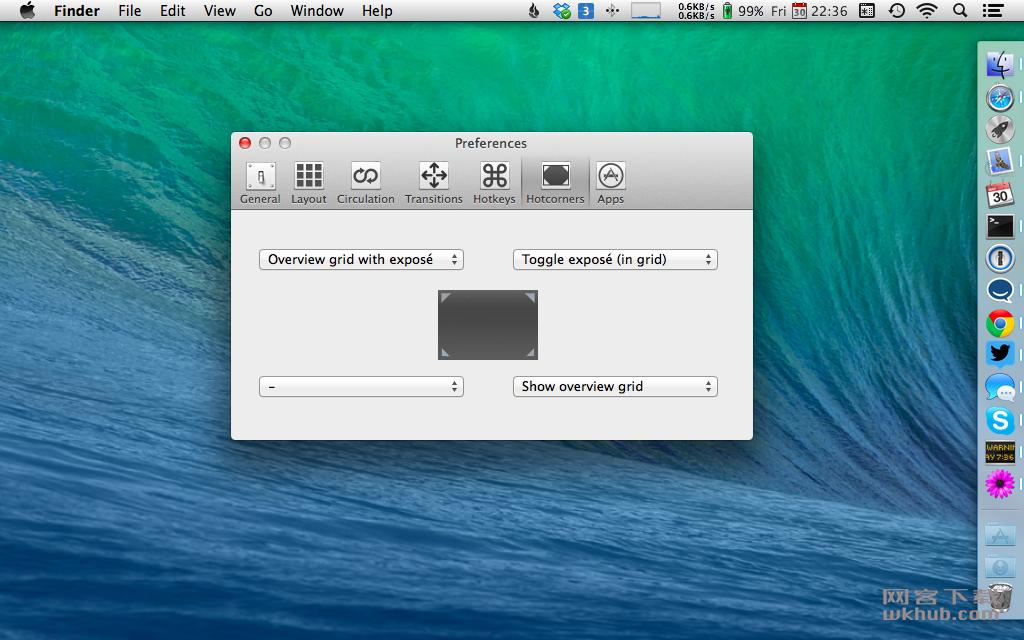This screenshot has height=640, width=1024.
Task: Open Spotlight search
Action: [960, 10]
